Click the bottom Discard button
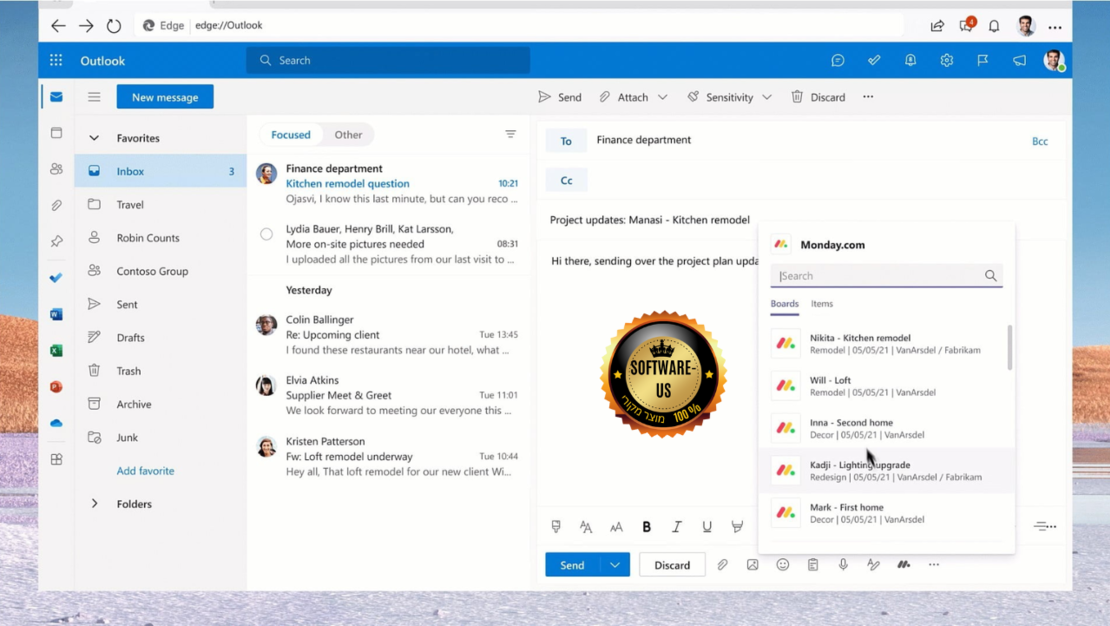 tap(672, 564)
